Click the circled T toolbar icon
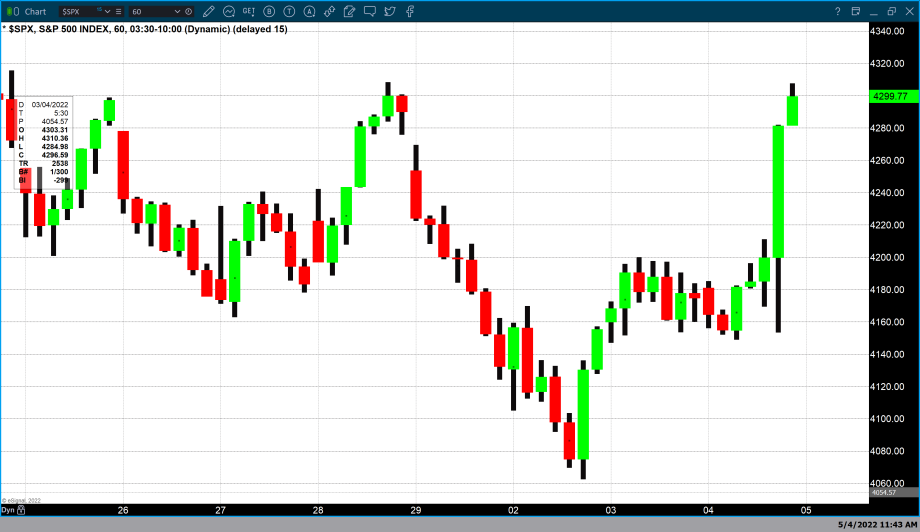 coord(289,11)
